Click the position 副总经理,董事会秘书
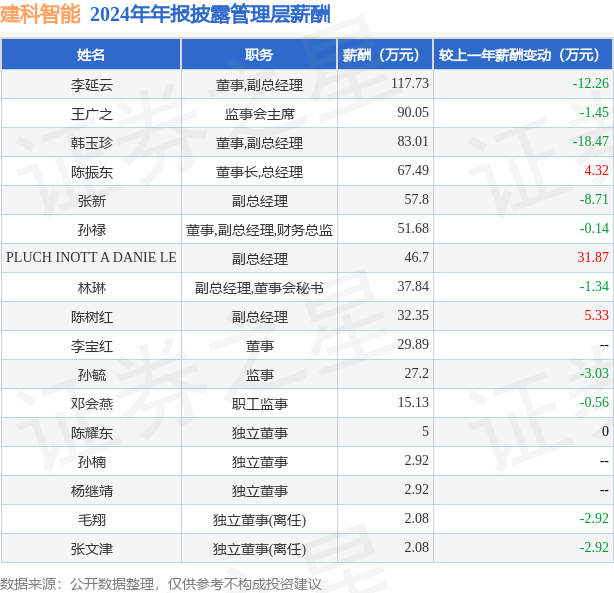 coord(259,288)
